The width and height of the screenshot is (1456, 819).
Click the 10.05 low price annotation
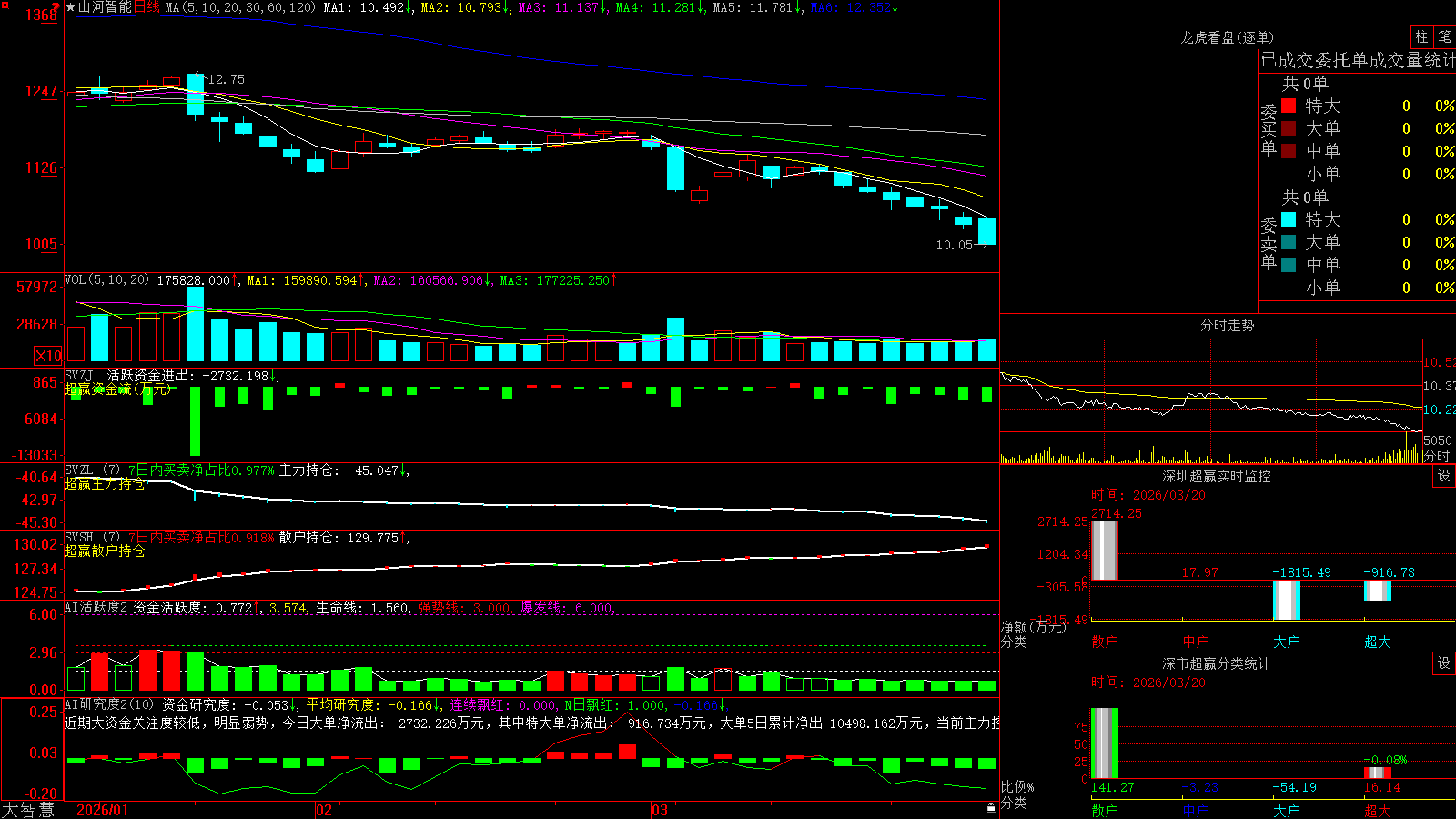click(x=954, y=245)
